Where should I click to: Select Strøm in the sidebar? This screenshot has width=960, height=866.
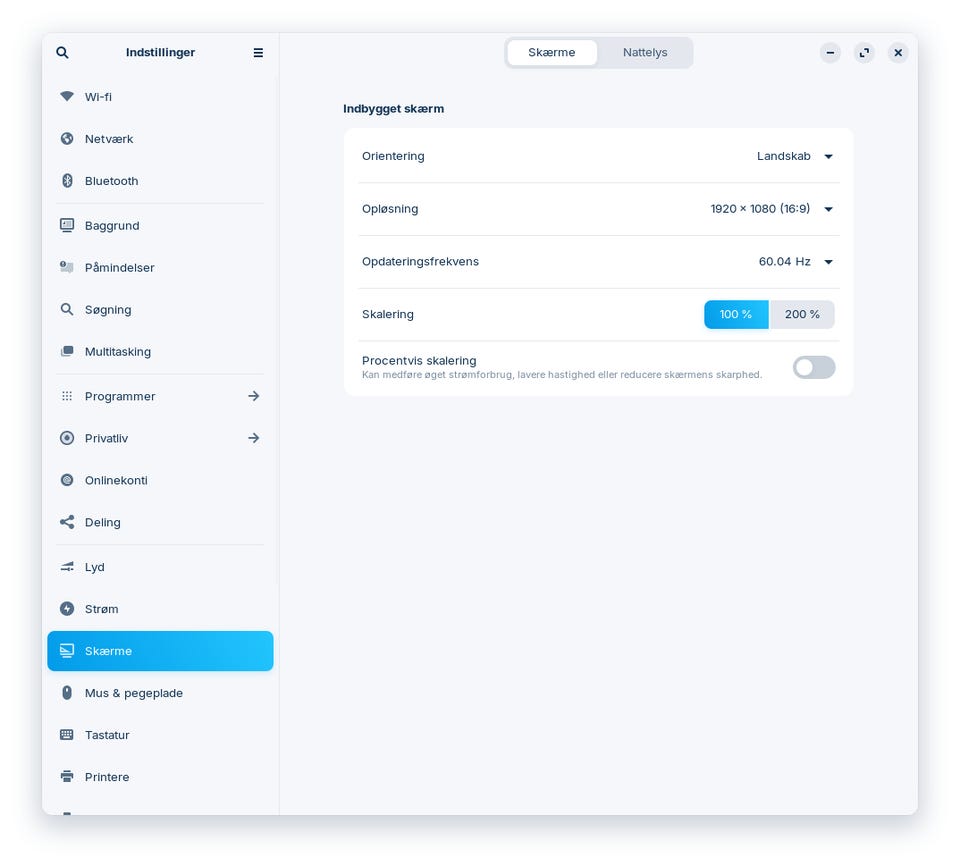(x=160, y=609)
